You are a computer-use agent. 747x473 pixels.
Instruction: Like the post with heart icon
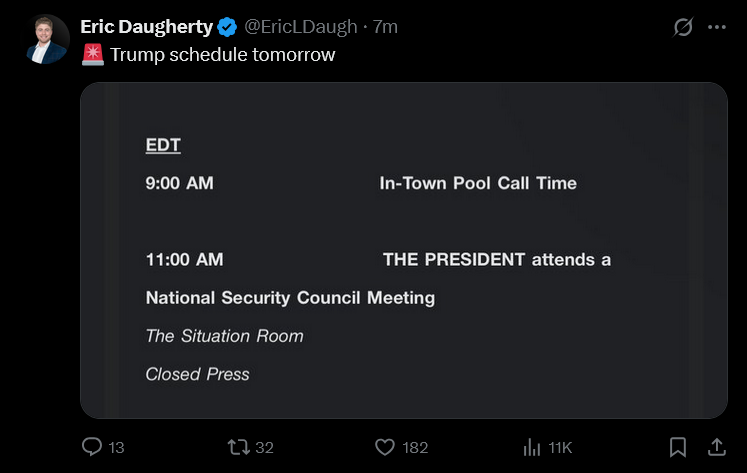click(385, 447)
